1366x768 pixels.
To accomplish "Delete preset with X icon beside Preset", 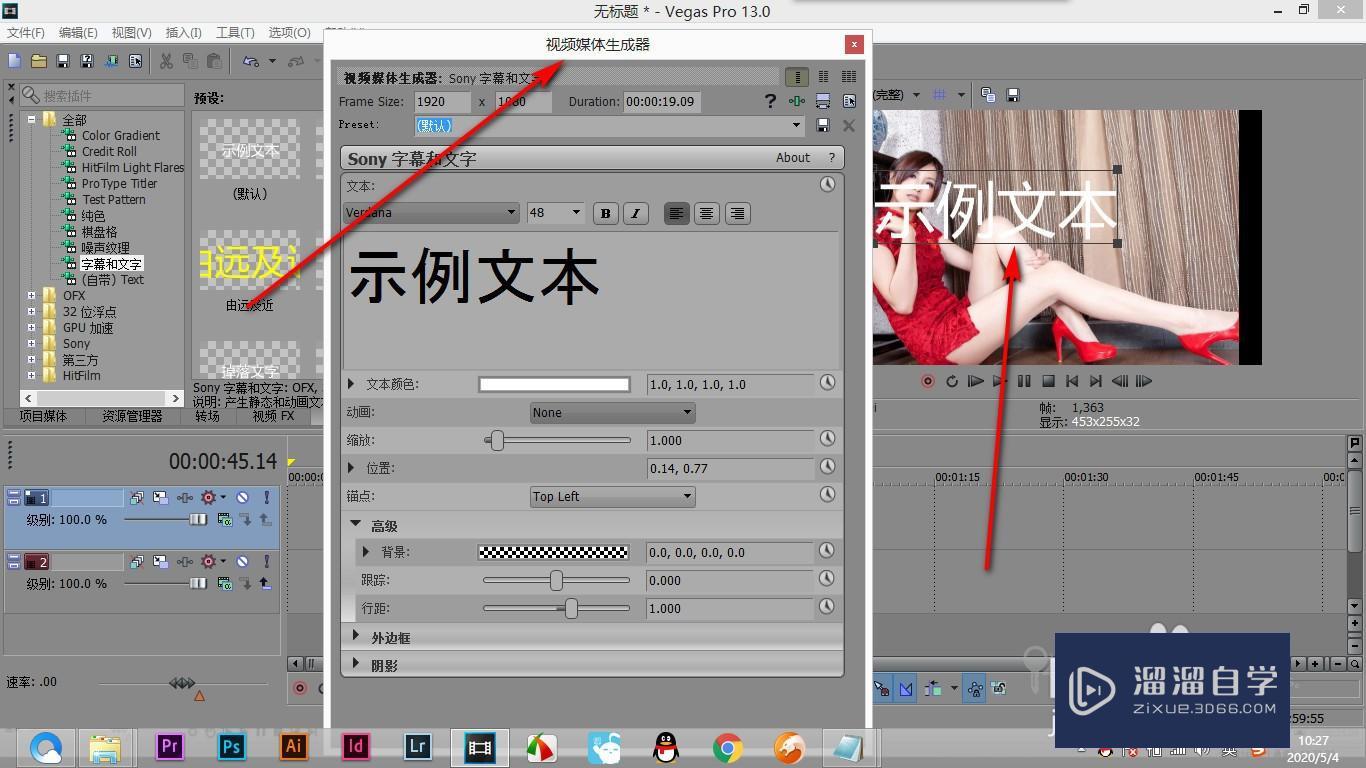I will pyautogui.click(x=848, y=125).
